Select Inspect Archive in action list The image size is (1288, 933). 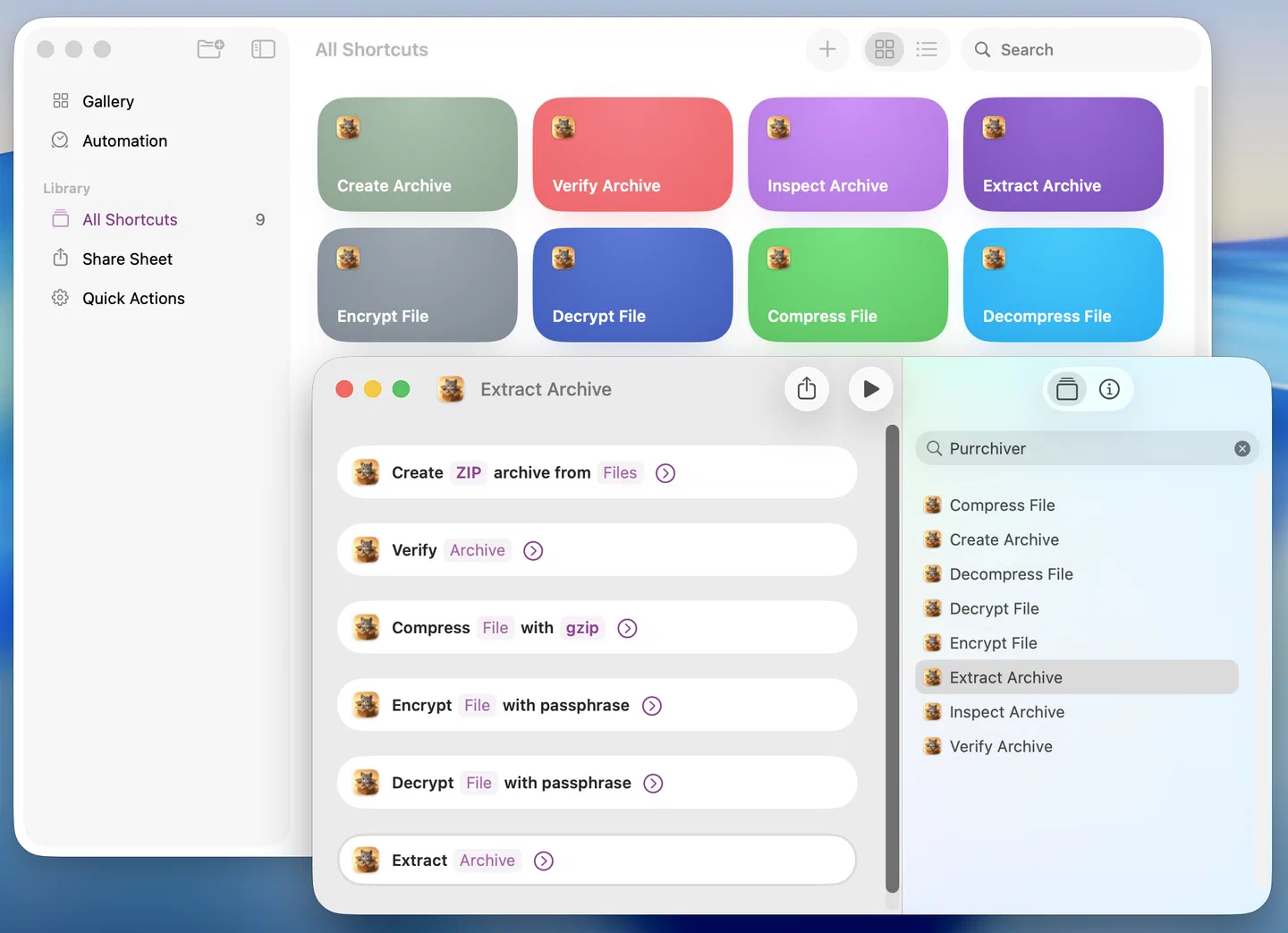(x=1077, y=712)
